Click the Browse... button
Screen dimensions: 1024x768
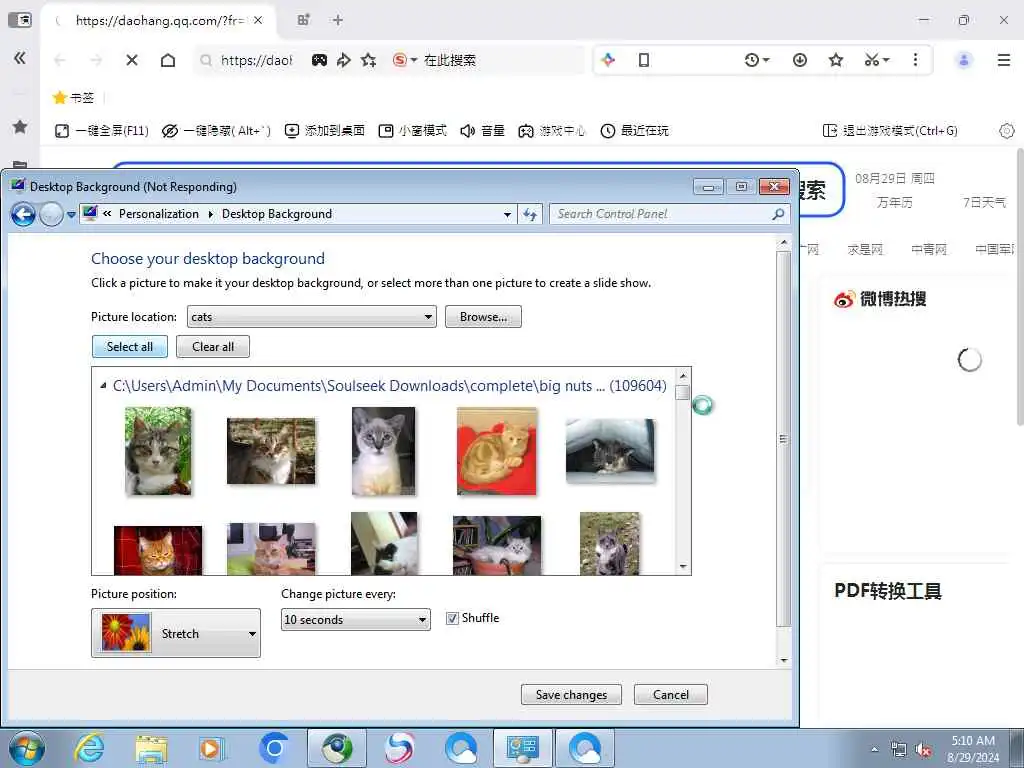[x=483, y=317]
